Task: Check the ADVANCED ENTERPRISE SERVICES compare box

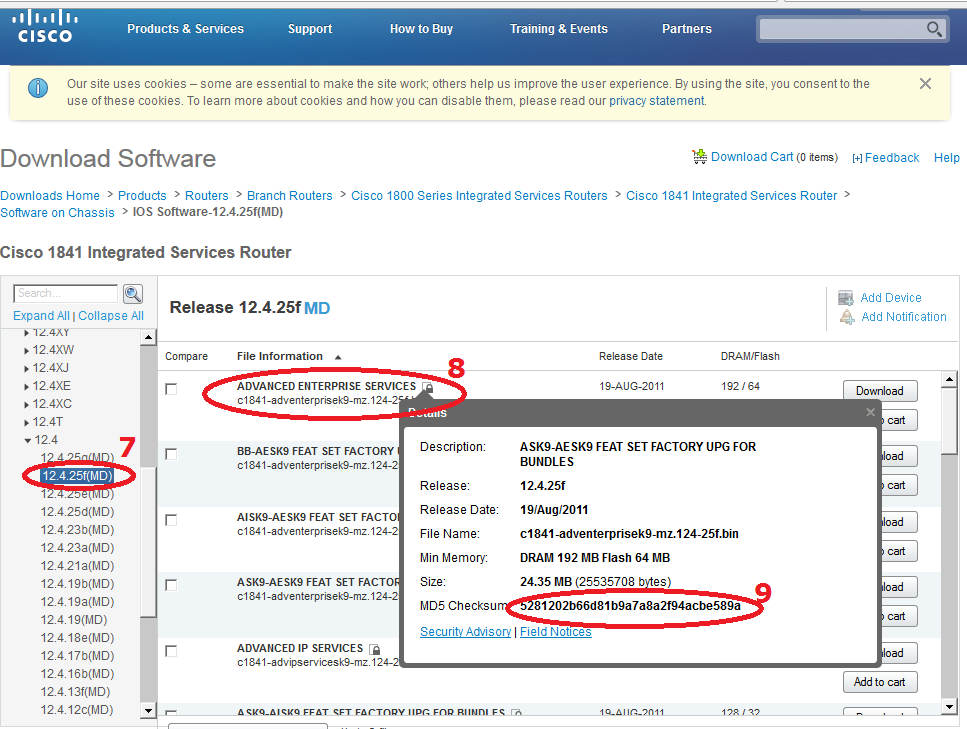Action: coord(171,389)
